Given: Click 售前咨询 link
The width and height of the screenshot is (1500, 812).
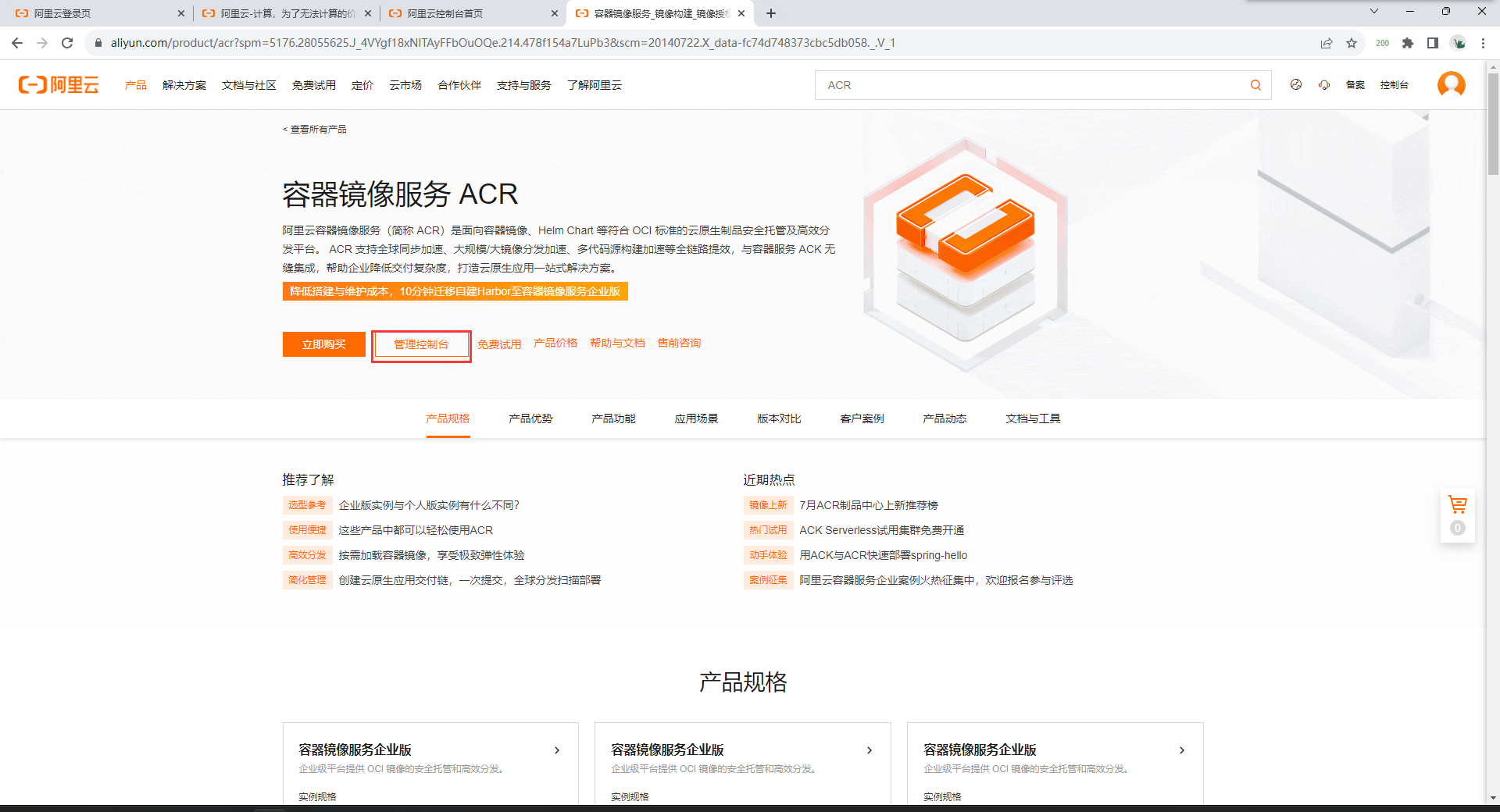Looking at the screenshot, I should point(679,343).
